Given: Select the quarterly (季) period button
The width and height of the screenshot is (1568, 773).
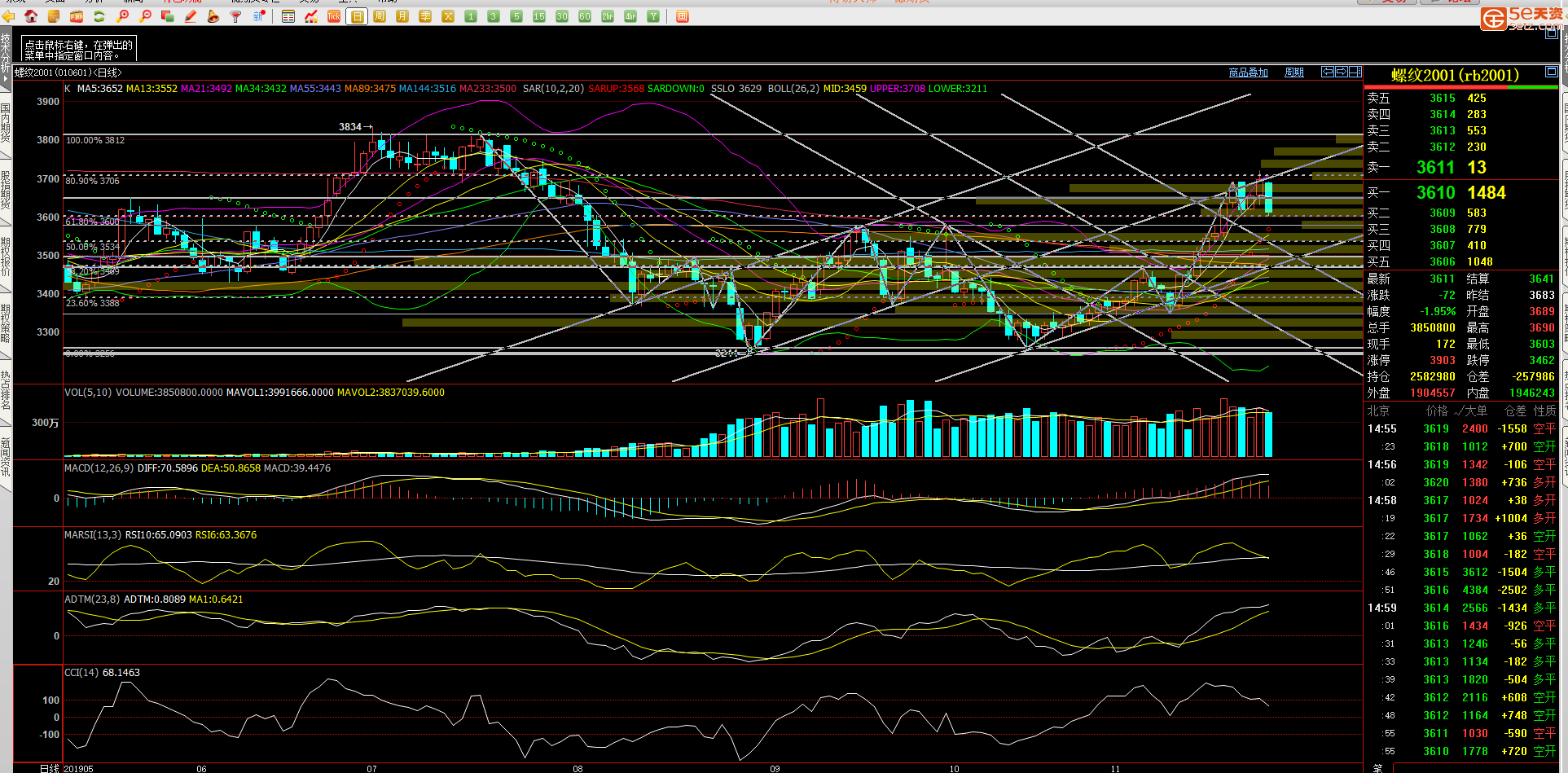Looking at the screenshot, I should (425, 16).
